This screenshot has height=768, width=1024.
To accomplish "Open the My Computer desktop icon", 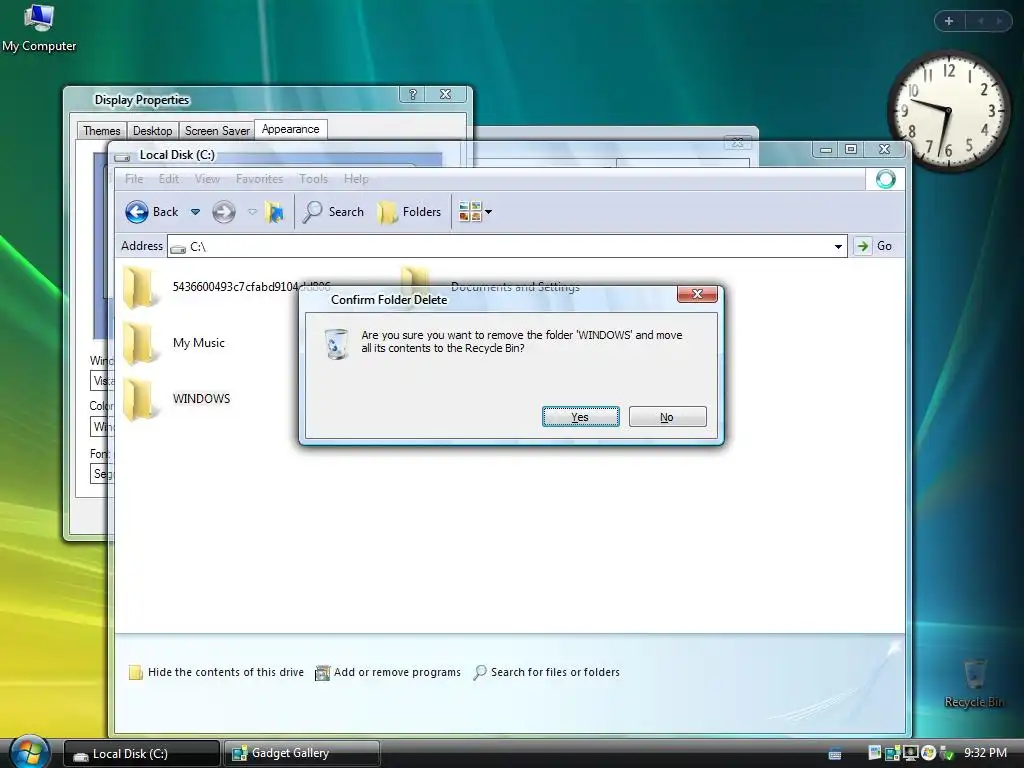I will 39,28.
